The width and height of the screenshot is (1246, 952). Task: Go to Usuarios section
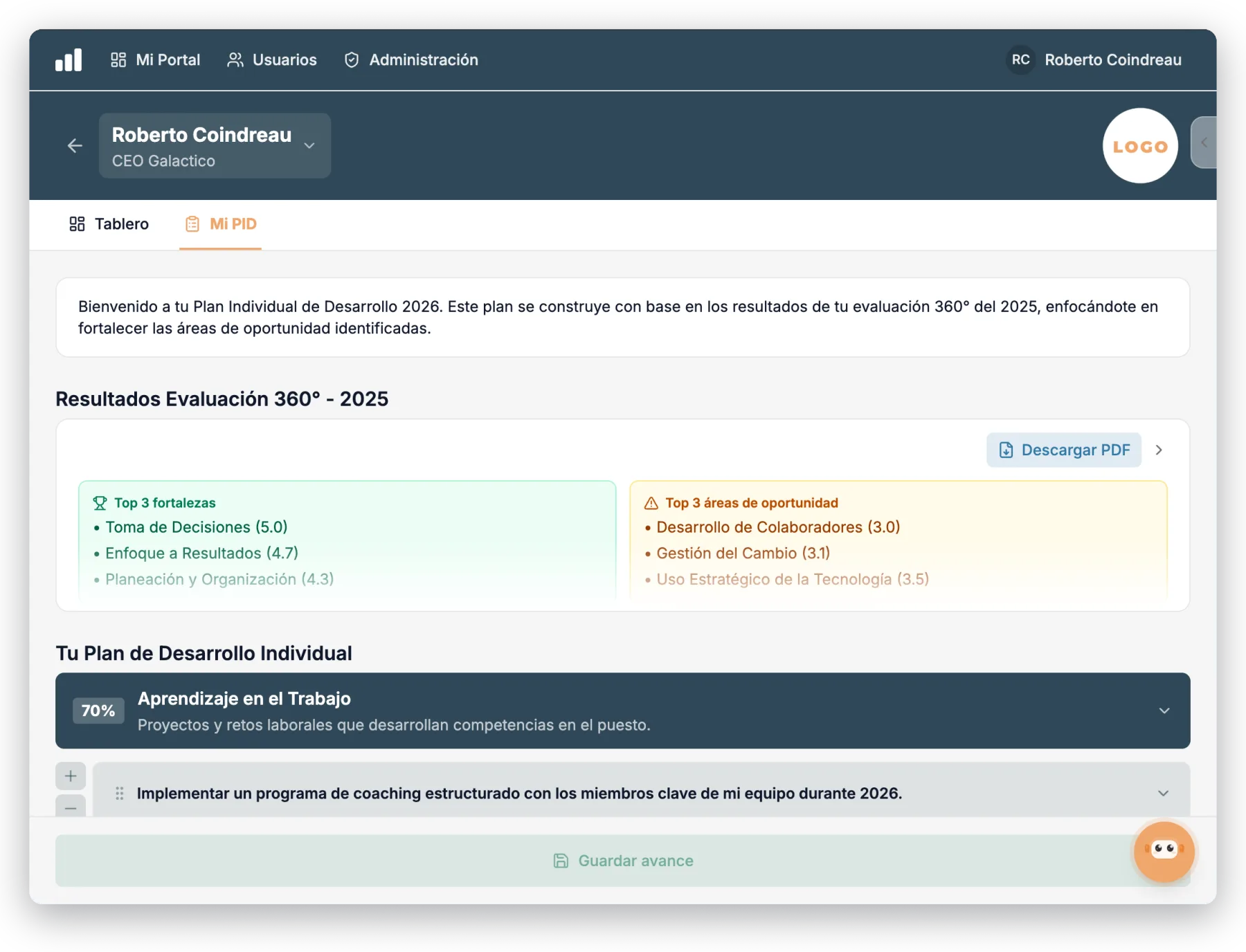tap(272, 60)
